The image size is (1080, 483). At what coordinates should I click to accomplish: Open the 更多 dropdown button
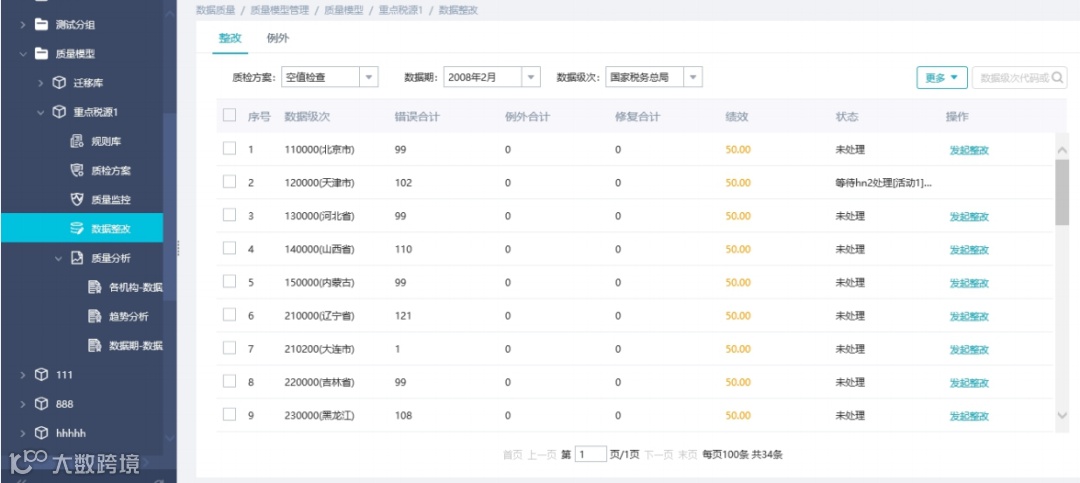[x=942, y=77]
